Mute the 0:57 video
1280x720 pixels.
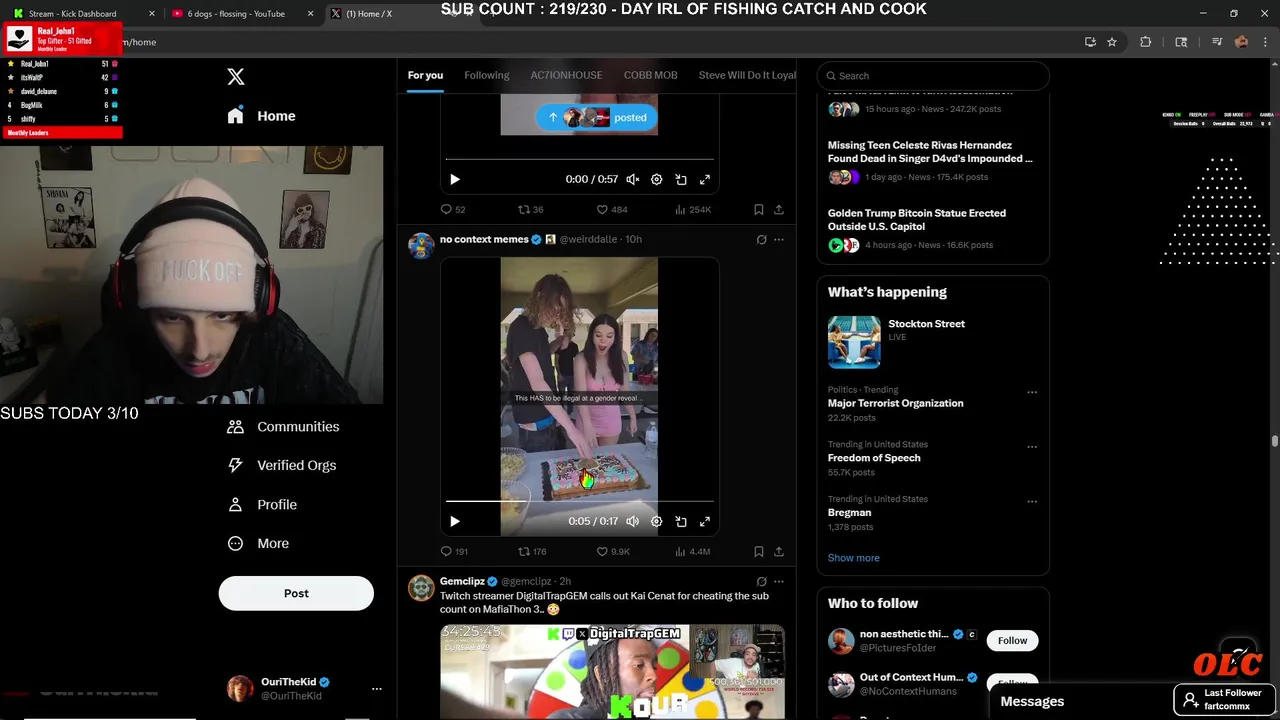point(632,180)
